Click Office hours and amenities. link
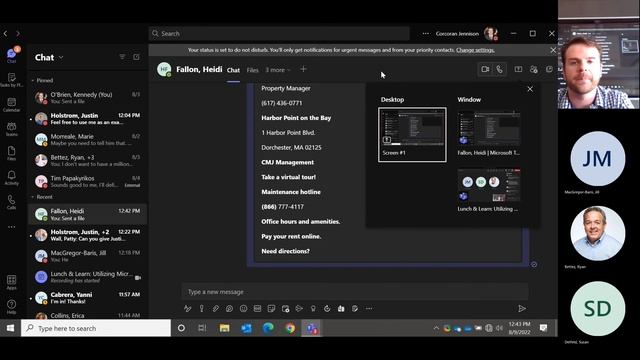This screenshot has width=640, height=360. pos(300,222)
